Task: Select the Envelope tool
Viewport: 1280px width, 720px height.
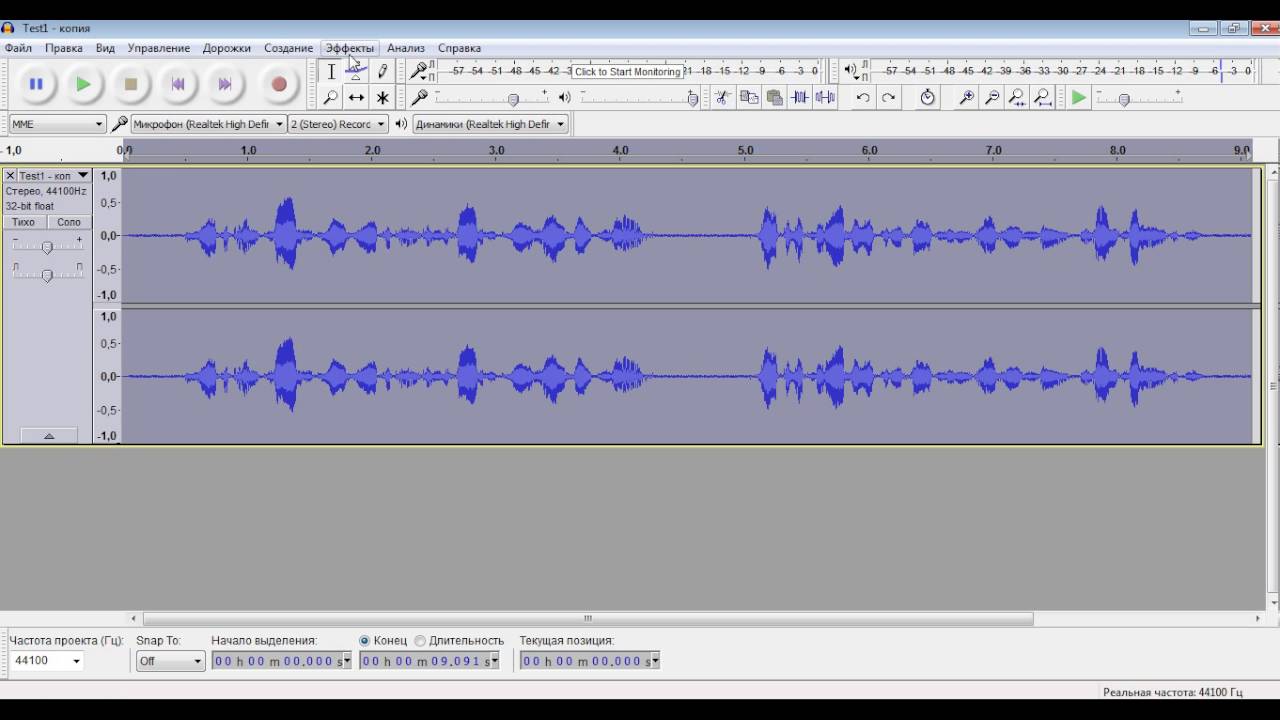Action: pos(356,72)
